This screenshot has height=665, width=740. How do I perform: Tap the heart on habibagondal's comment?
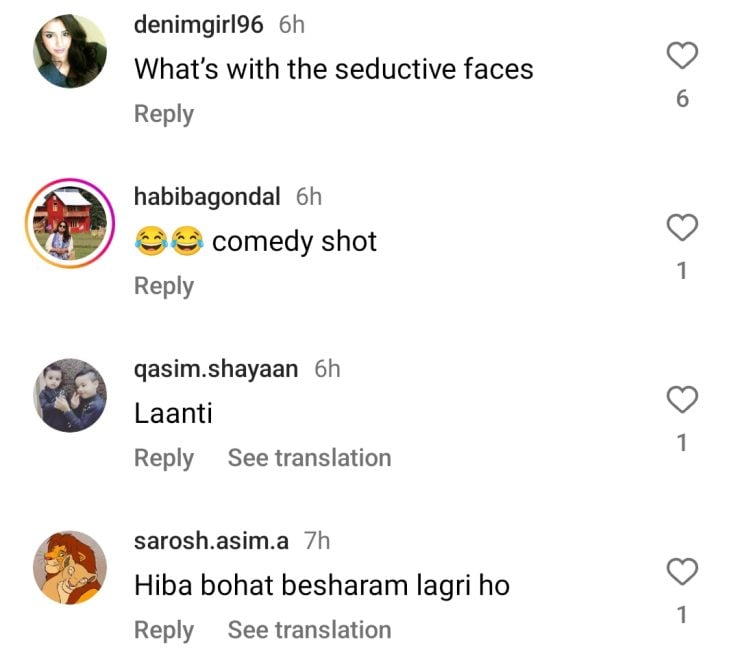(x=682, y=229)
